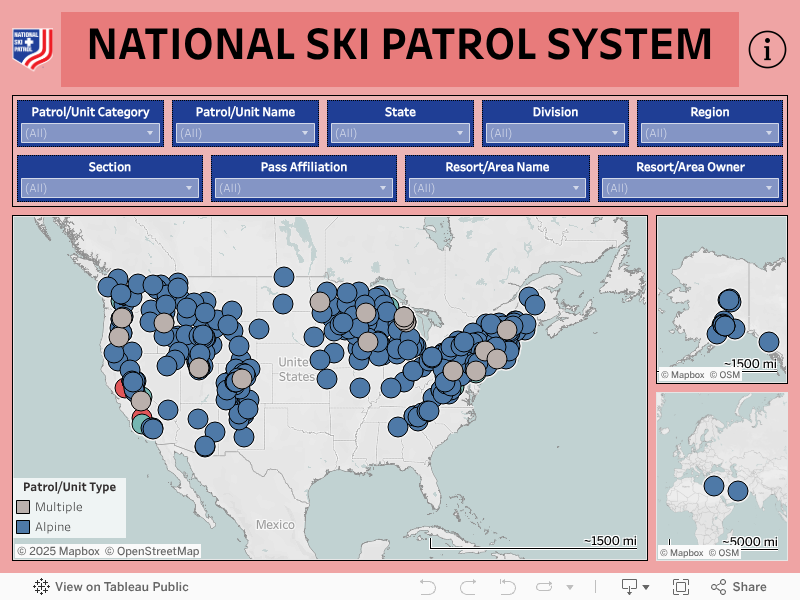Click the information icon in the header

[x=767, y=49]
